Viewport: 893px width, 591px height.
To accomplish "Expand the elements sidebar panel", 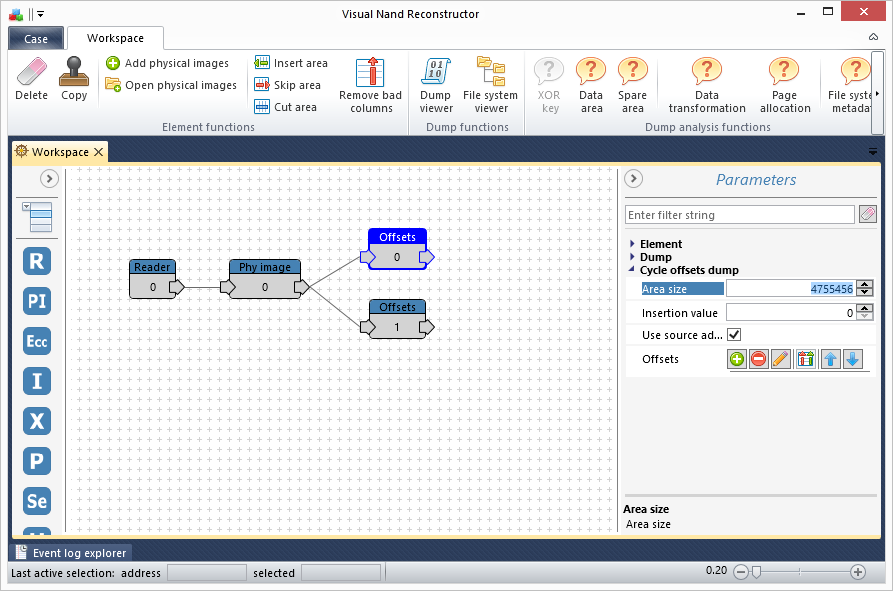I will [50, 179].
